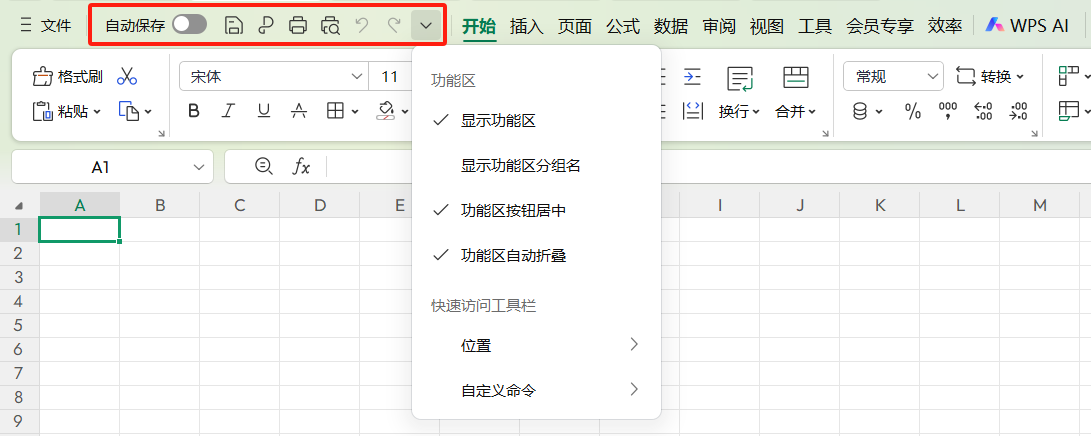Select column header L
Screen dimensions: 1091x436
click(x=959, y=205)
